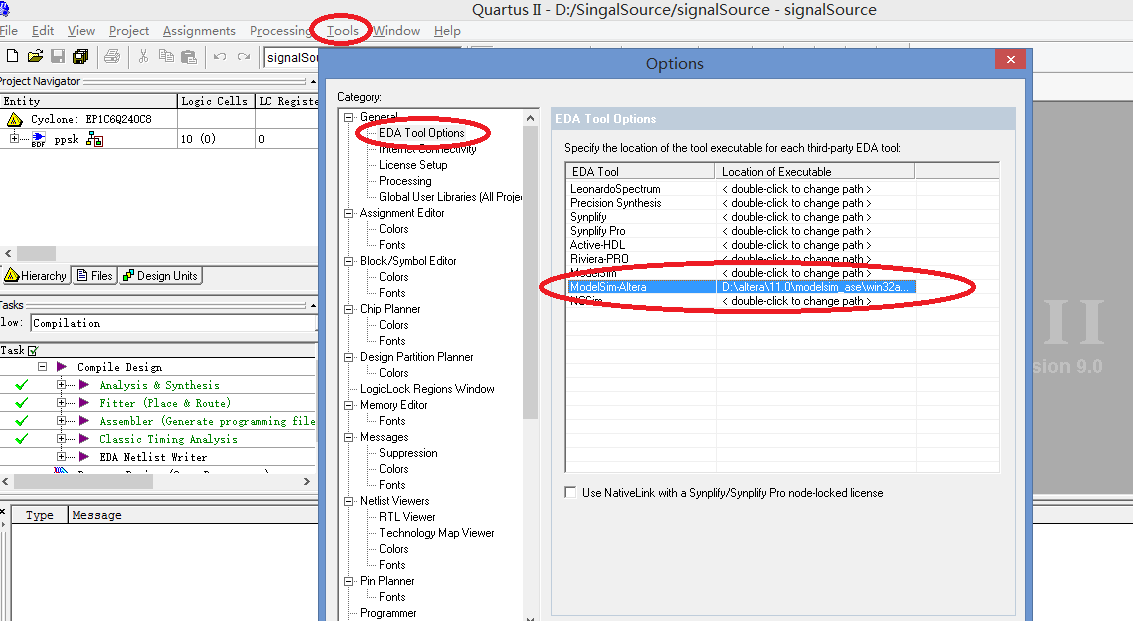The image size is (1133, 621).
Task: Click the Save floppy disk icon
Action: [58, 56]
